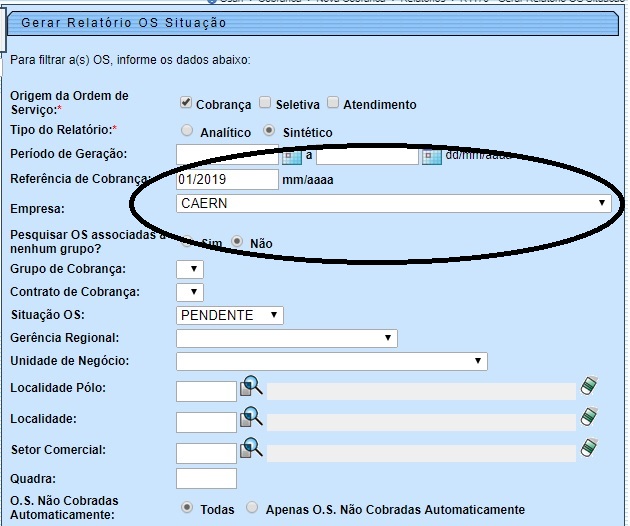Open calendar for start of Período de Geração

291,156
